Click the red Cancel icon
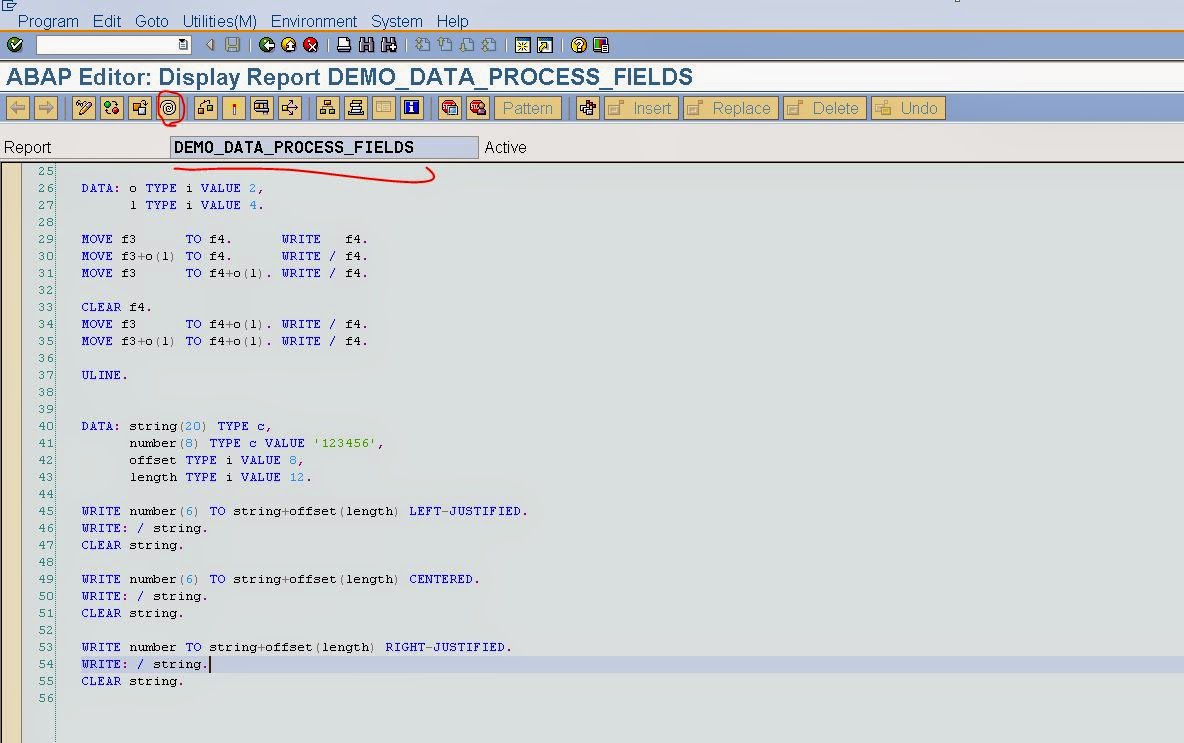This screenshot has width=1184, height=743. [x=311, y=44]
